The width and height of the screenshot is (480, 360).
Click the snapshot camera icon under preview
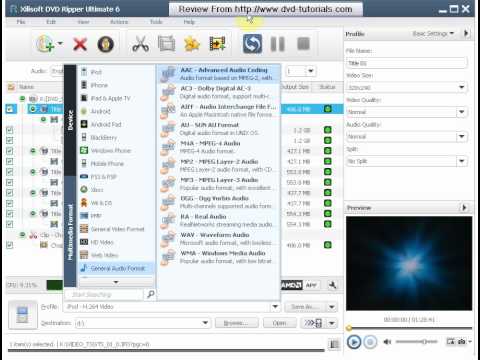(462, 341)
